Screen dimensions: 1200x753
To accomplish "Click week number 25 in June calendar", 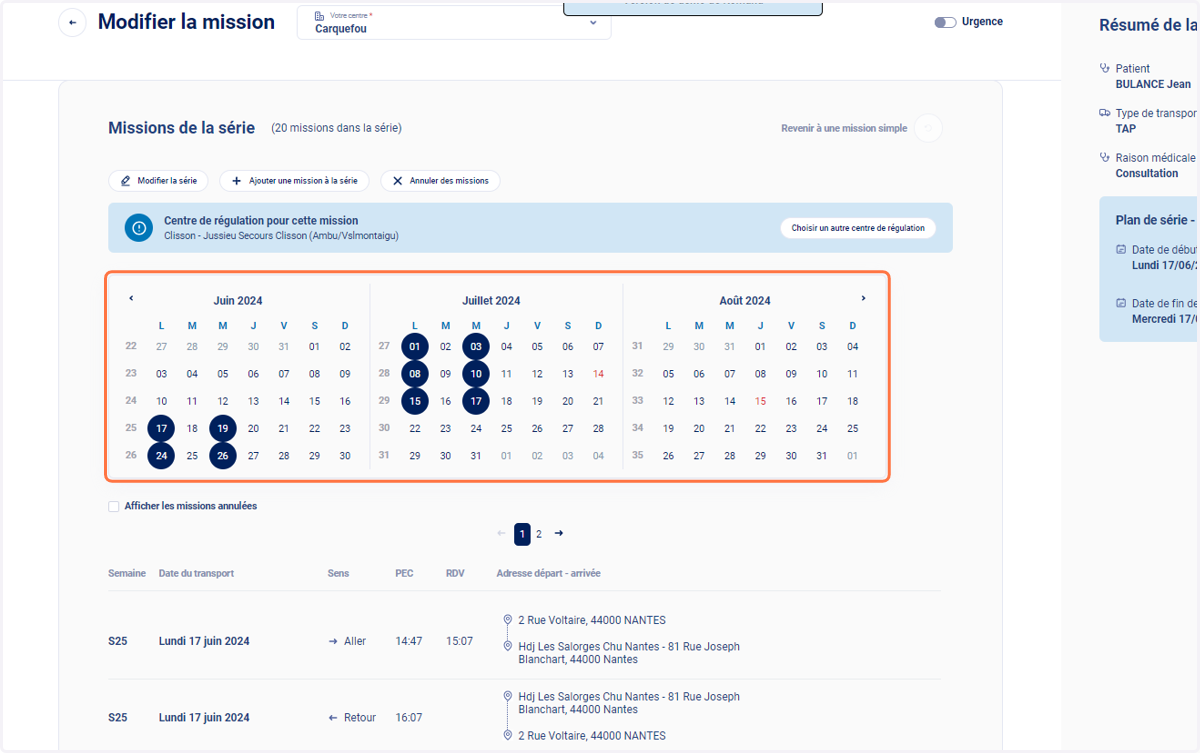I will tap(131, 428).
